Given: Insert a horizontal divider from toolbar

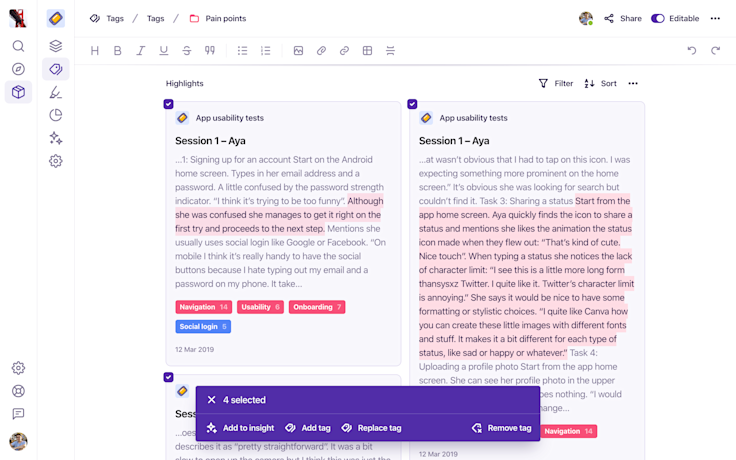Looking at the screenshot, I should tap(391, 51).
